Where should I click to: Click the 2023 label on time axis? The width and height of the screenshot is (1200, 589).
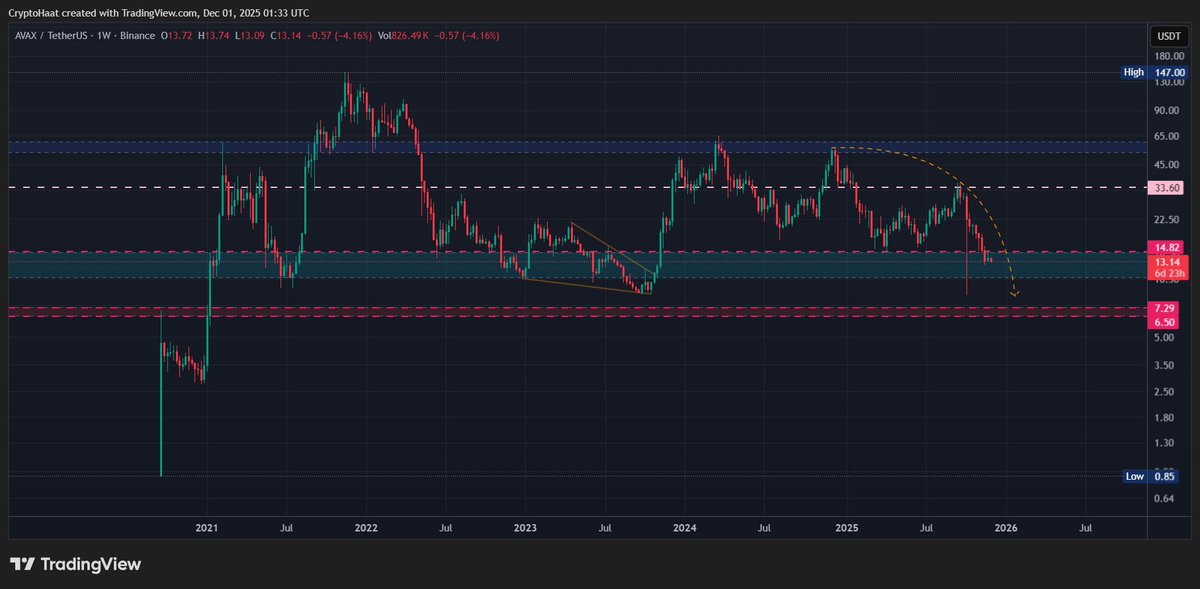point(525,526)
